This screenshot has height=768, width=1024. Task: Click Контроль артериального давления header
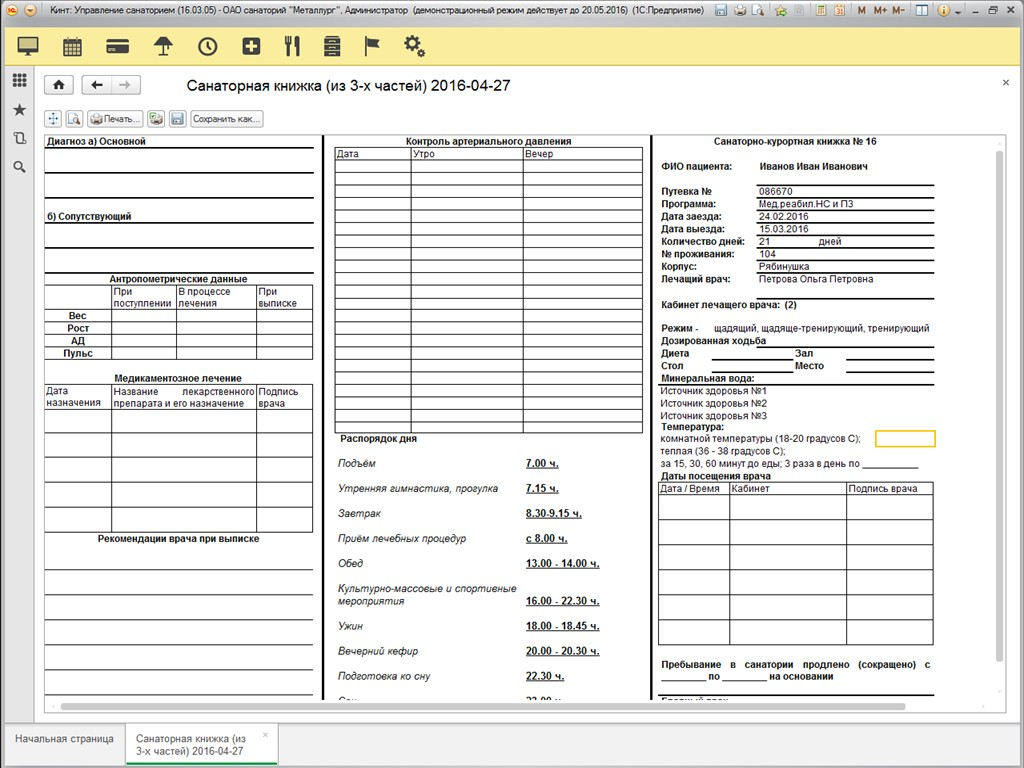tap(488, 141)
